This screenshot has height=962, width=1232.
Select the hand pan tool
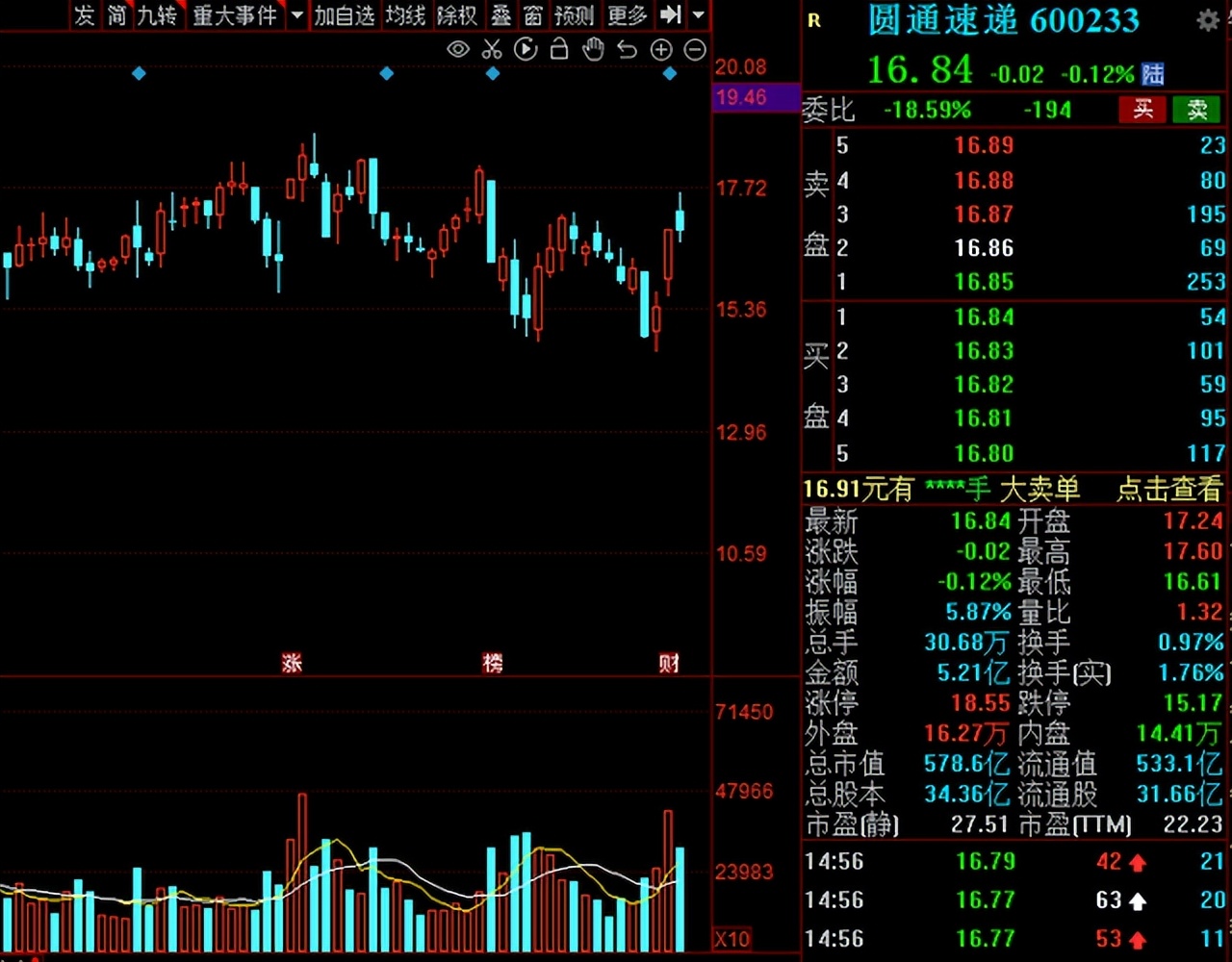[x=593, y=49]
